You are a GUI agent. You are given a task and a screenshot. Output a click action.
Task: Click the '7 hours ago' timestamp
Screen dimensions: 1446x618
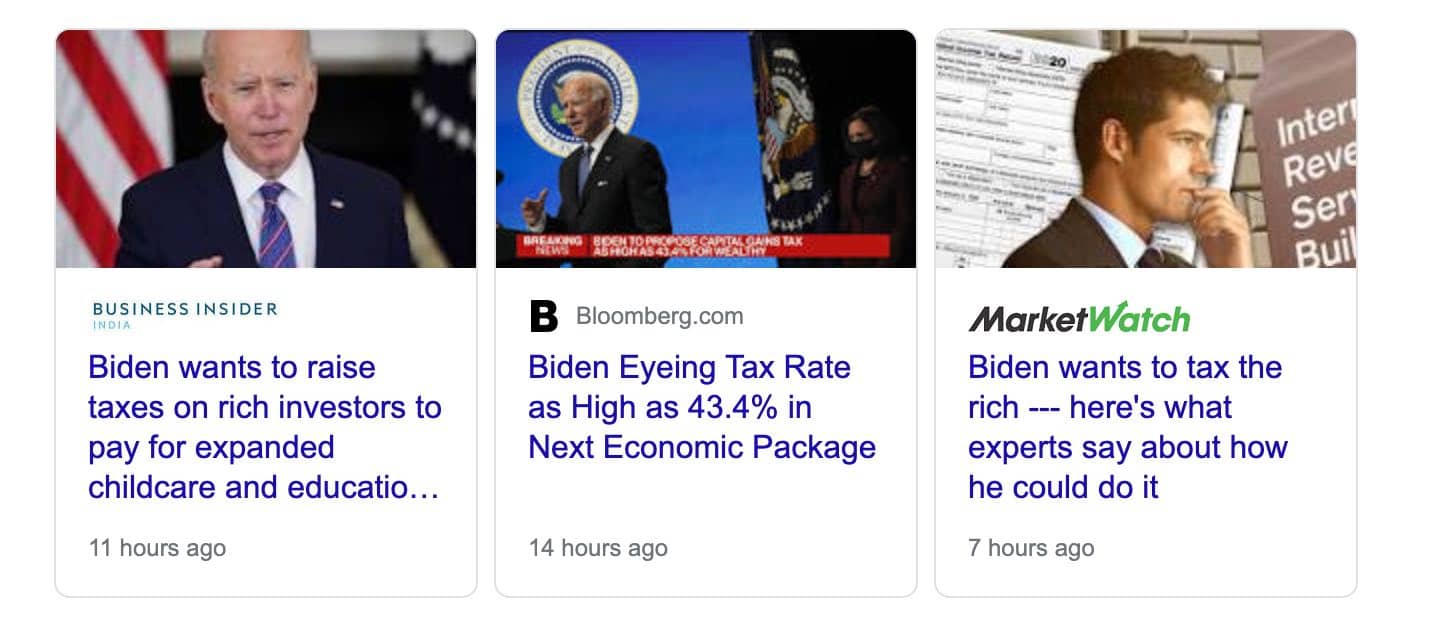tap(1031, 548)
